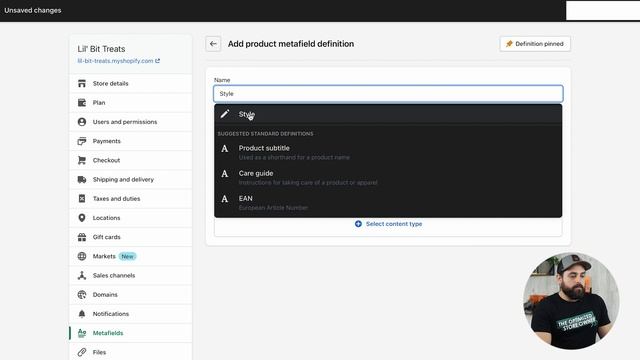Click the Plan icon in sidebar
Viewport: 640px width, 360px height.
pyautogui.click(x=82, y=102)
